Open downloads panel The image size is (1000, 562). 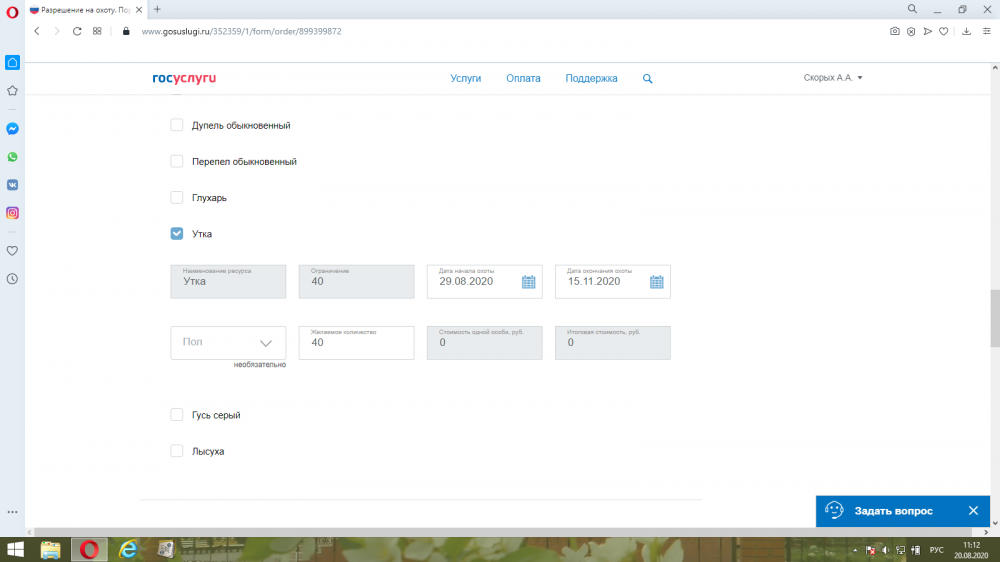[967, 31]
